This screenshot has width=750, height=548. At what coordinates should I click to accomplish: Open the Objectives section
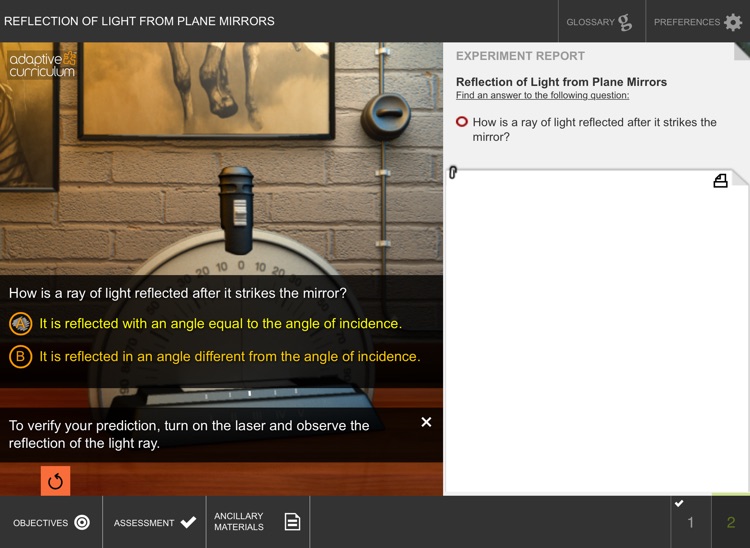coord(51,522)
